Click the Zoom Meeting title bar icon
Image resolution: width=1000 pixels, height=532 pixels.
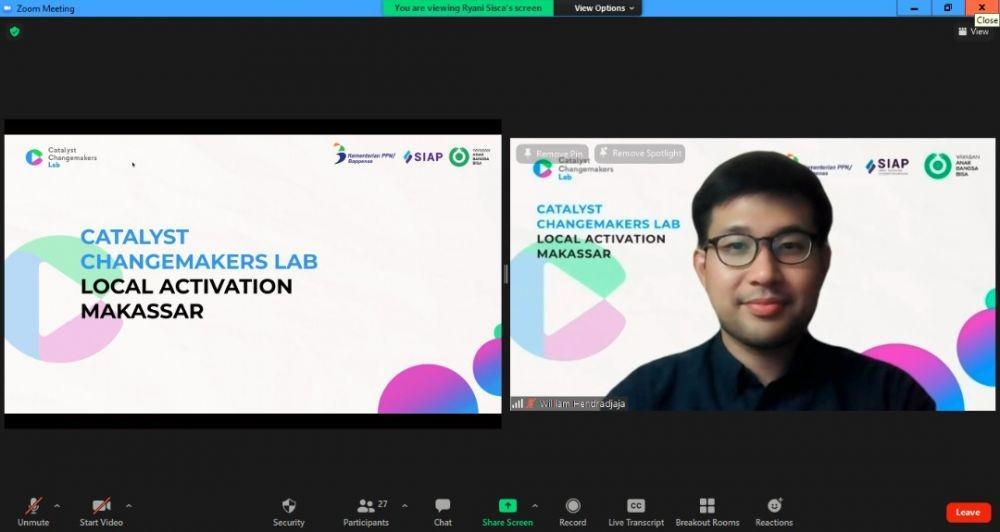point(8,8)
